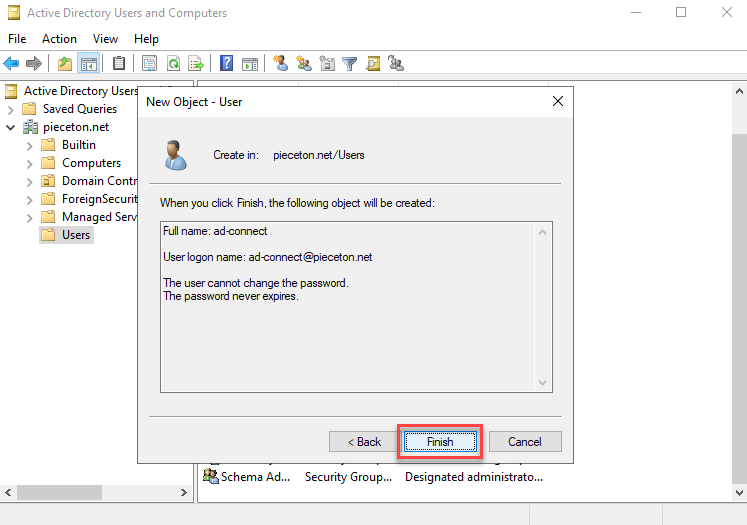
Task: Click the Export List toolbar icon
Action: [196, 63]
